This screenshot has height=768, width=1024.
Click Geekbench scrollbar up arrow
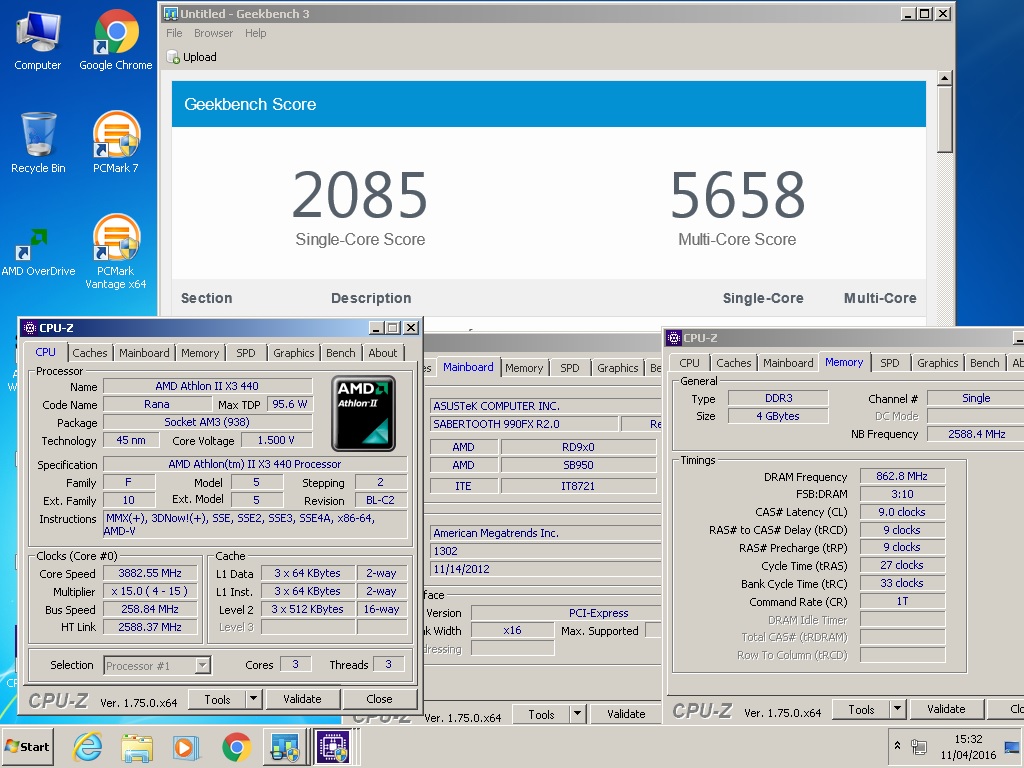pyautogui.click(x=944, y=78)
